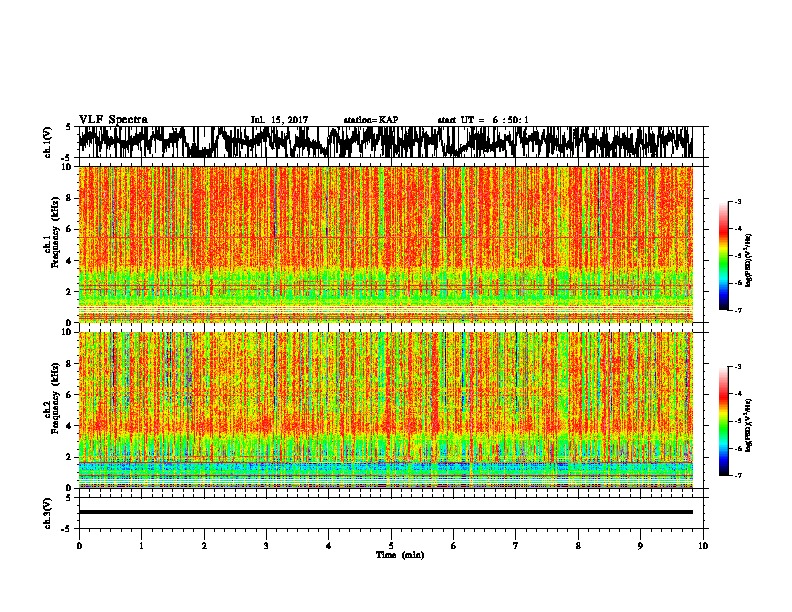Click time axis tick label "9"
Screen dimensions: 792x612
tap(640, 546)
